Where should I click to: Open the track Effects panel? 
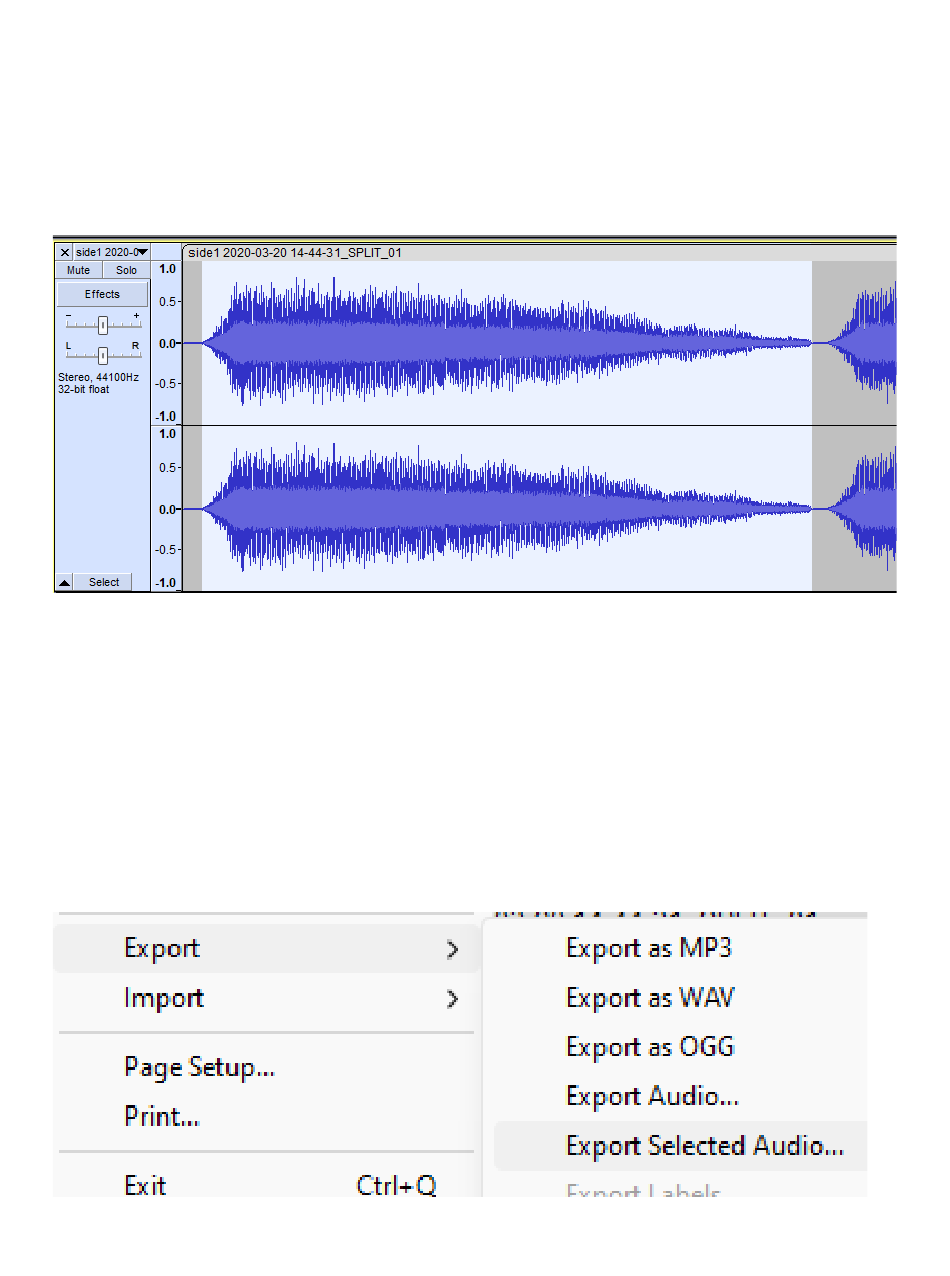(x=102, y=294)
